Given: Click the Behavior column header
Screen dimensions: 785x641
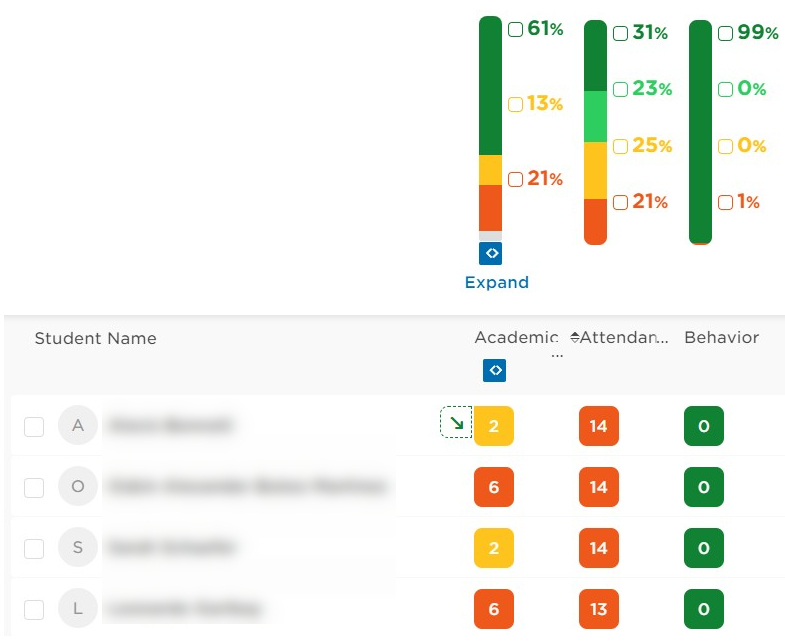Looking at the screenshot, I should [721, 338].
